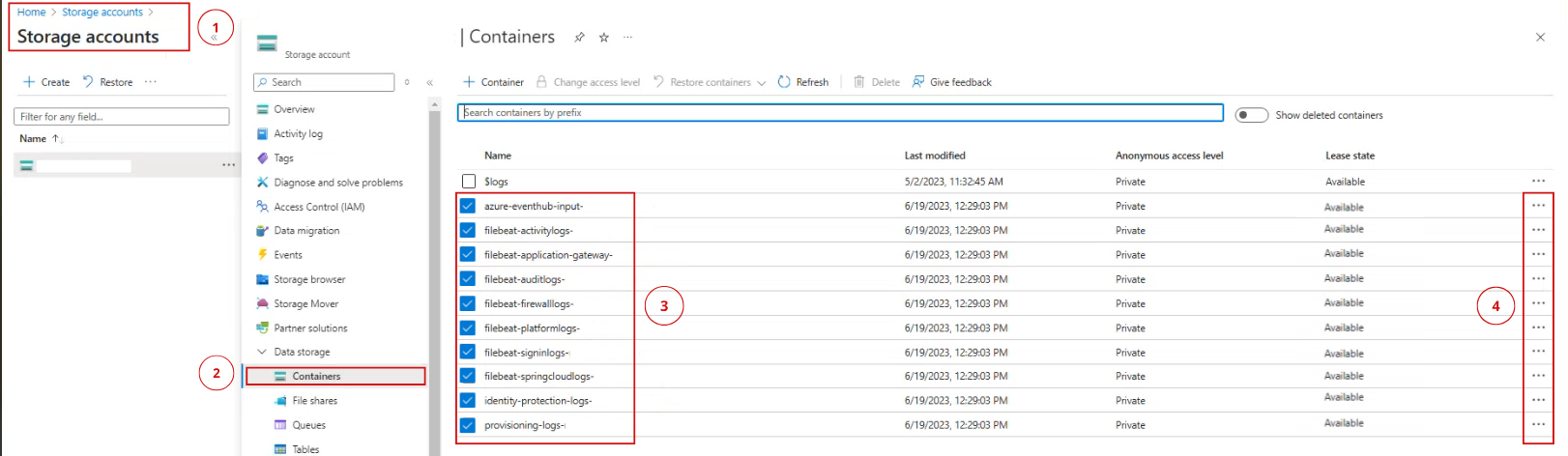1568x456 pixels.
Task: Open context menu for filebeat-signinlogs- row
Action: click(x=1538, y=351)
